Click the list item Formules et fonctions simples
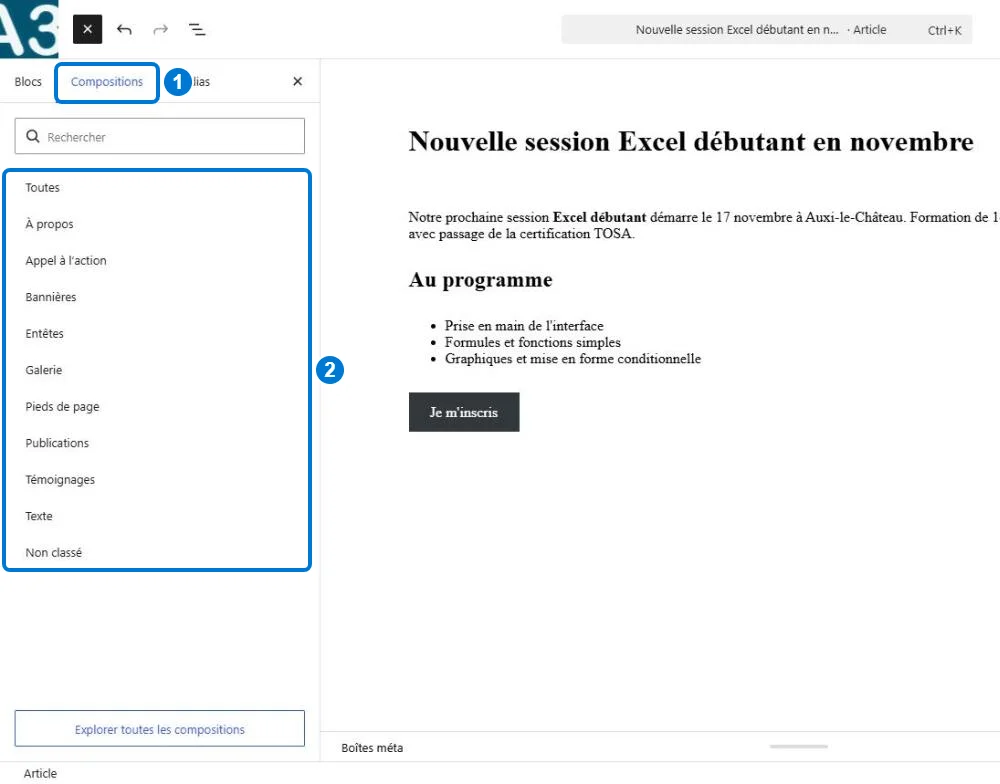 click(533, 342)
